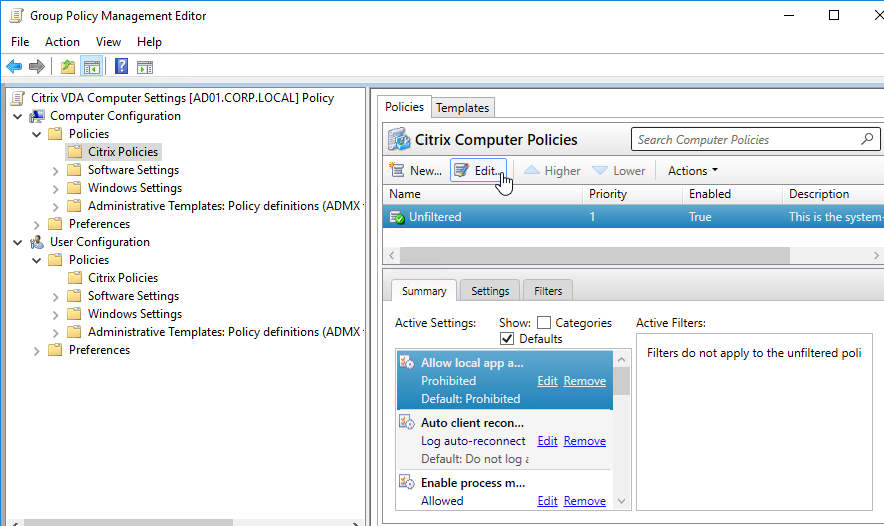Expand Preferences under Computer Configuration

point(37,224)
